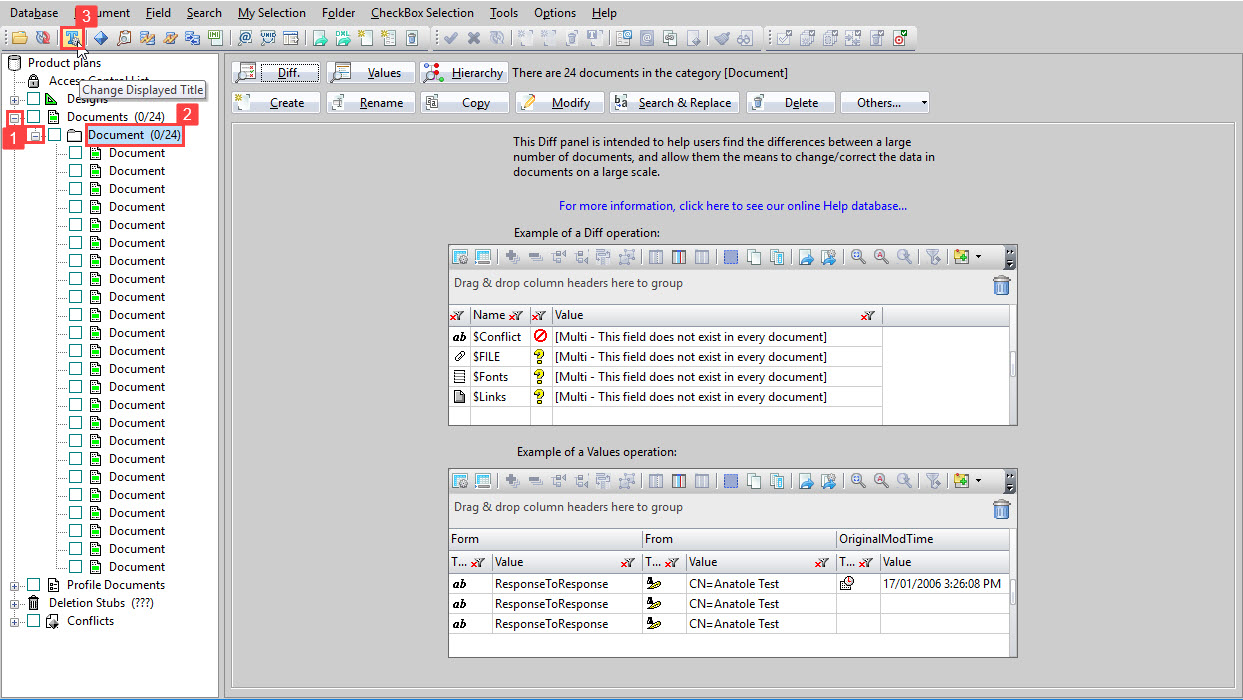Open the Help menu
The width and height of the screenshot is (1243, 700).
pos(604,13)
